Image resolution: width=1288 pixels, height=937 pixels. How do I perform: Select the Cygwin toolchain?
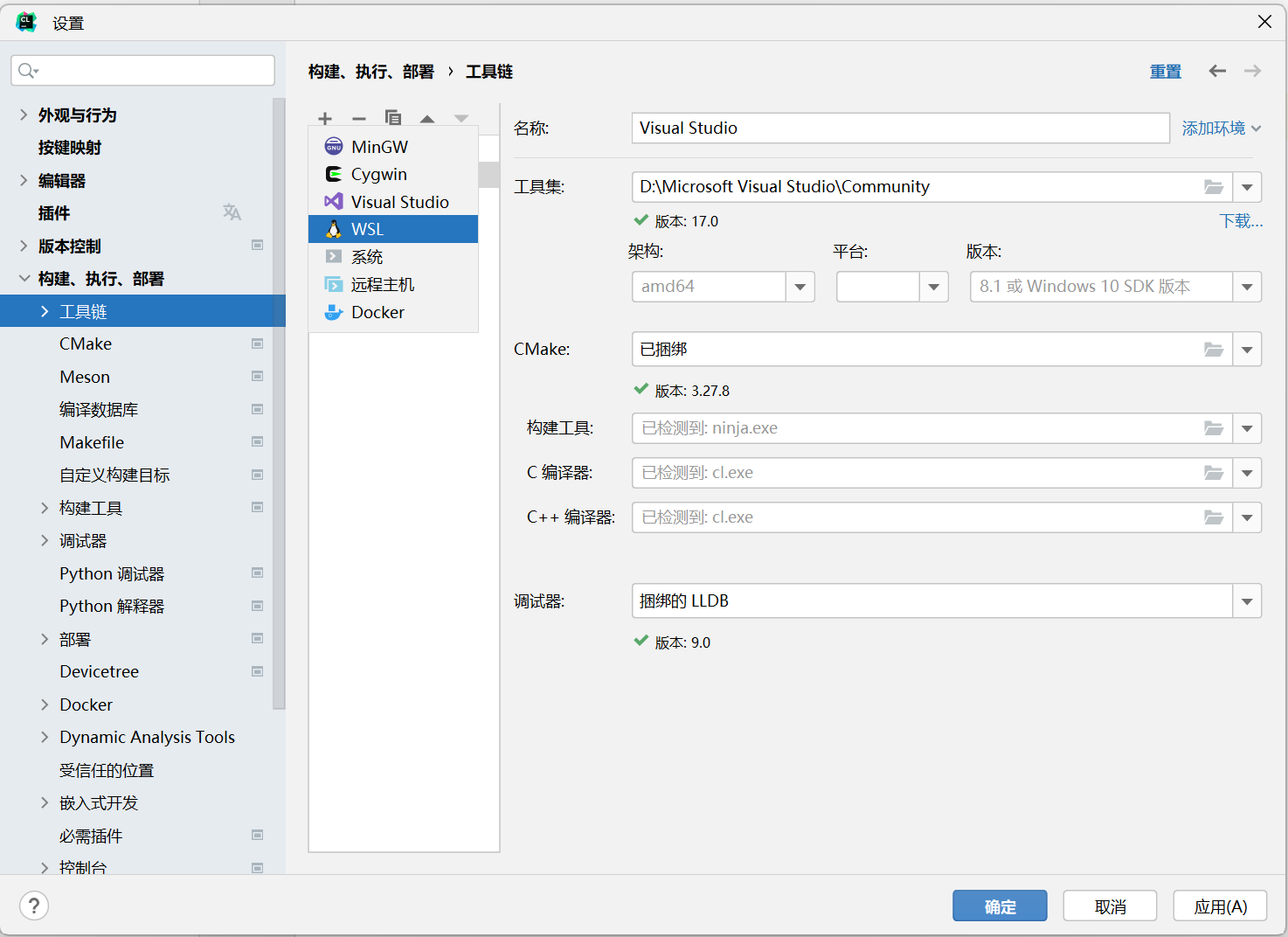(x=393, y=174)
